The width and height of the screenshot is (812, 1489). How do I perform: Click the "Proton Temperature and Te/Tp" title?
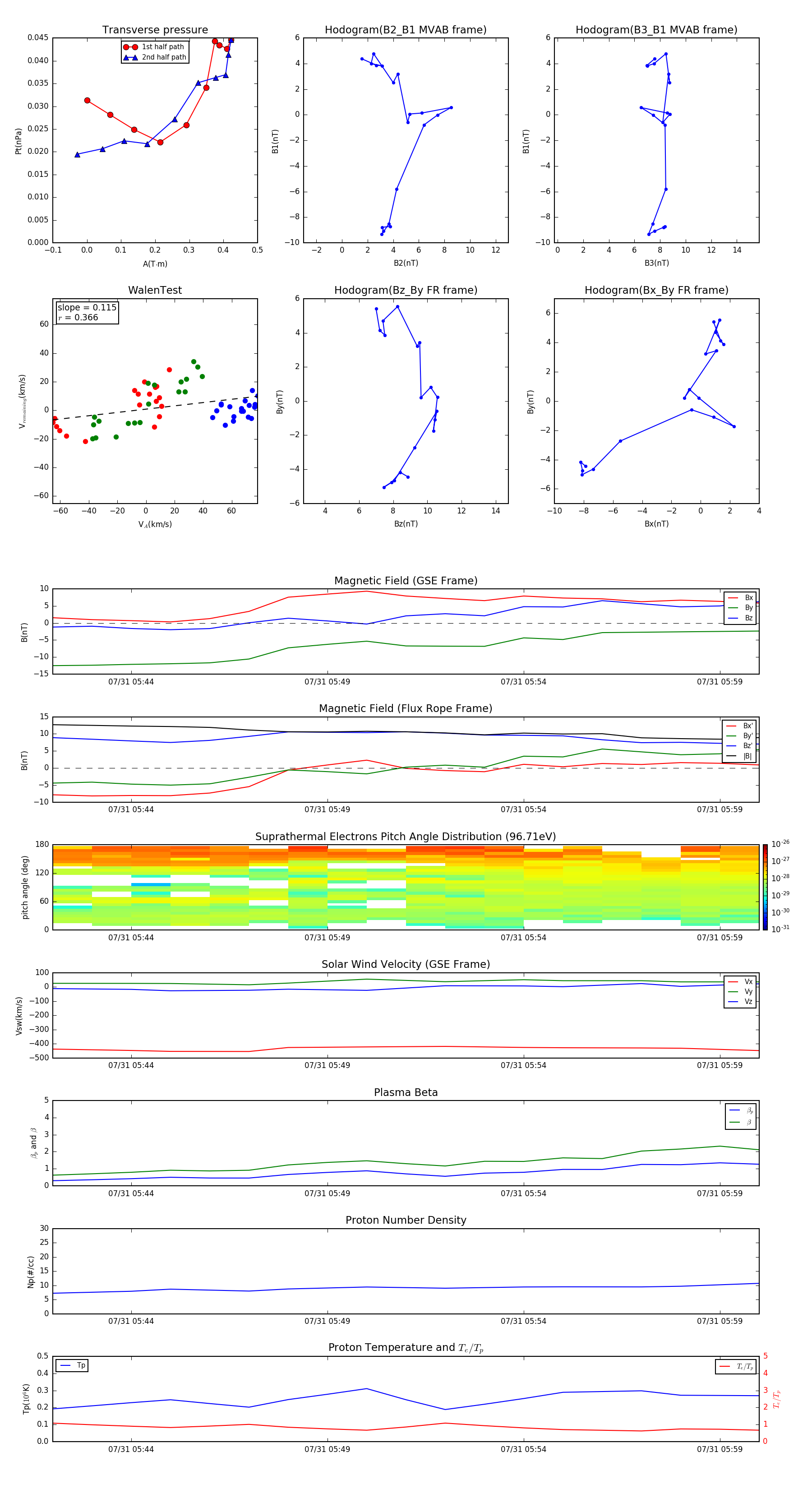[406, 1347]
